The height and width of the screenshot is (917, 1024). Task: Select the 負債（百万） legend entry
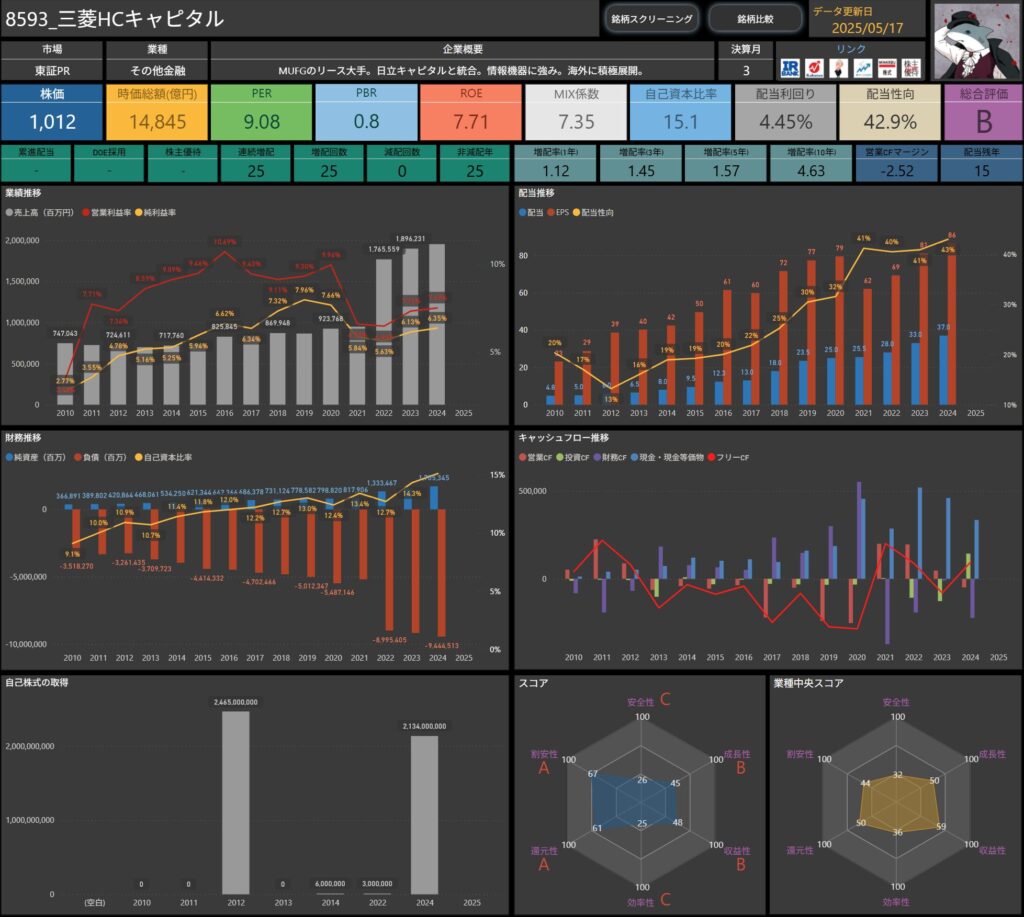pos(101,457)
